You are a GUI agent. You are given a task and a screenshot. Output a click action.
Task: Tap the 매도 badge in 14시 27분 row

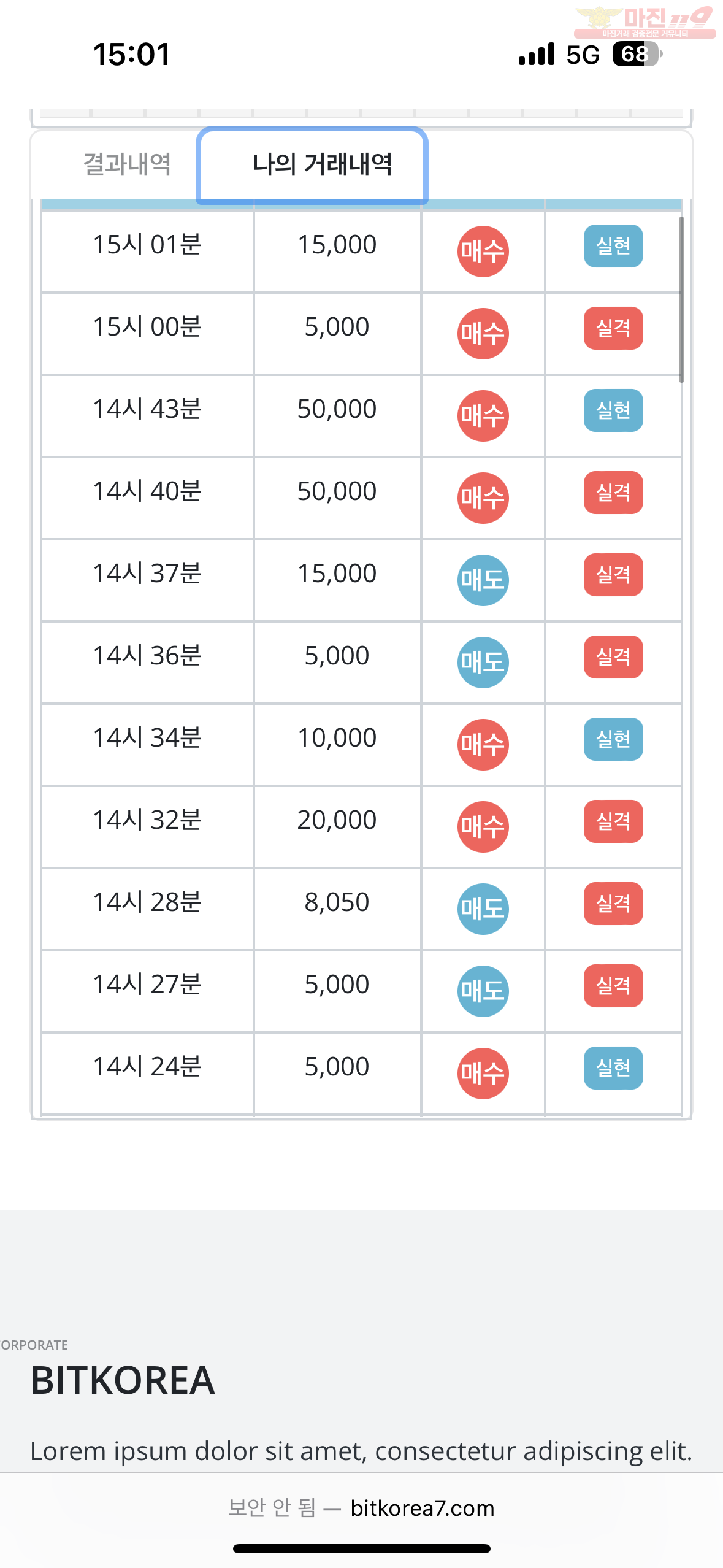point(483,991)
